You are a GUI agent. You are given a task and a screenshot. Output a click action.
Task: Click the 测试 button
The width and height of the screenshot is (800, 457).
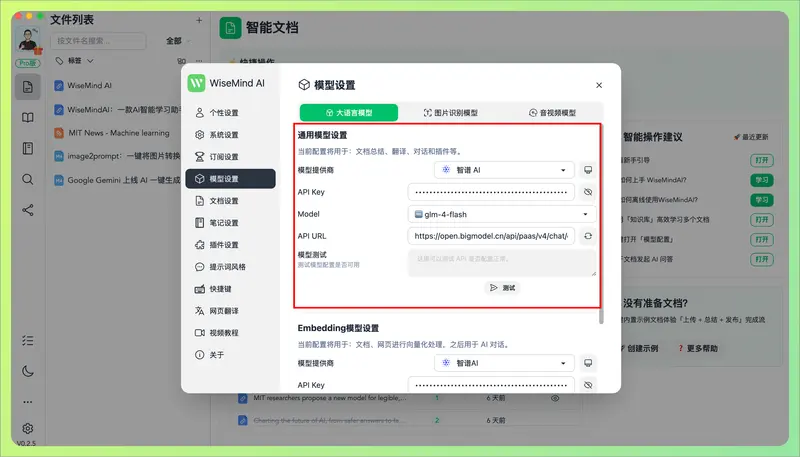click(x=502, y=287)
